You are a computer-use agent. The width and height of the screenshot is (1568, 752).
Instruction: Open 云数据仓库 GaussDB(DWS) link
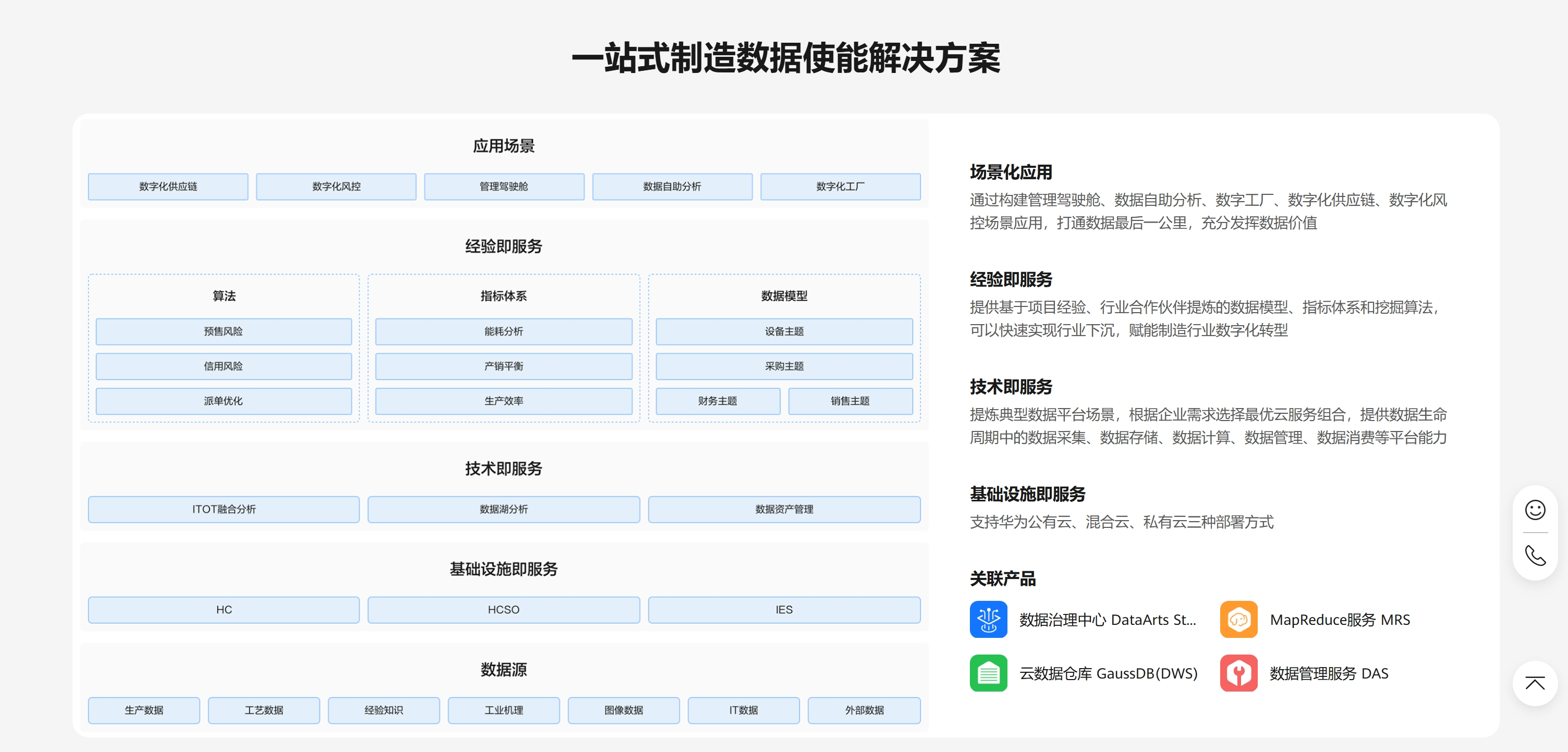tap(1108, 673)
